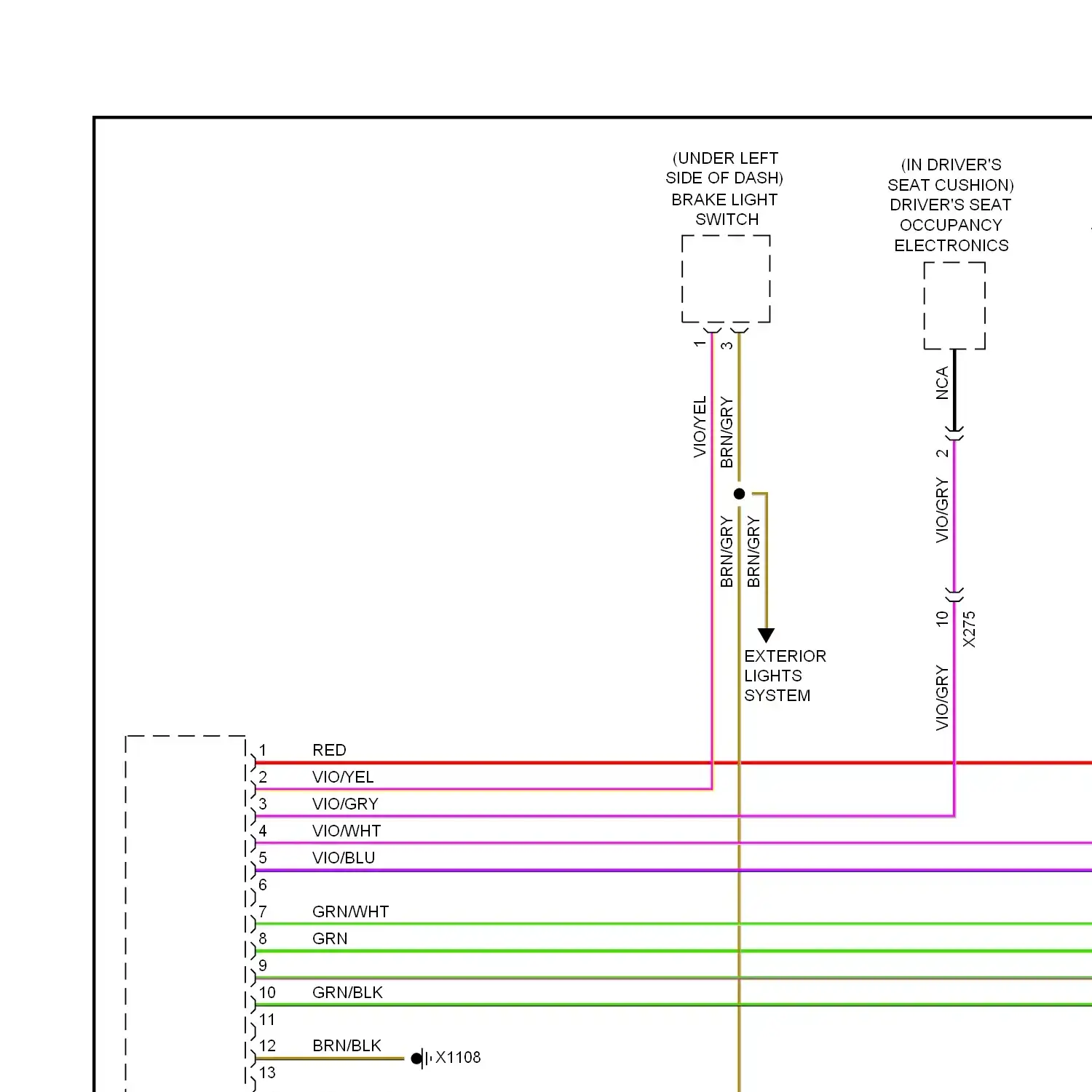Click the NCA wire label

tap(942, 383)
